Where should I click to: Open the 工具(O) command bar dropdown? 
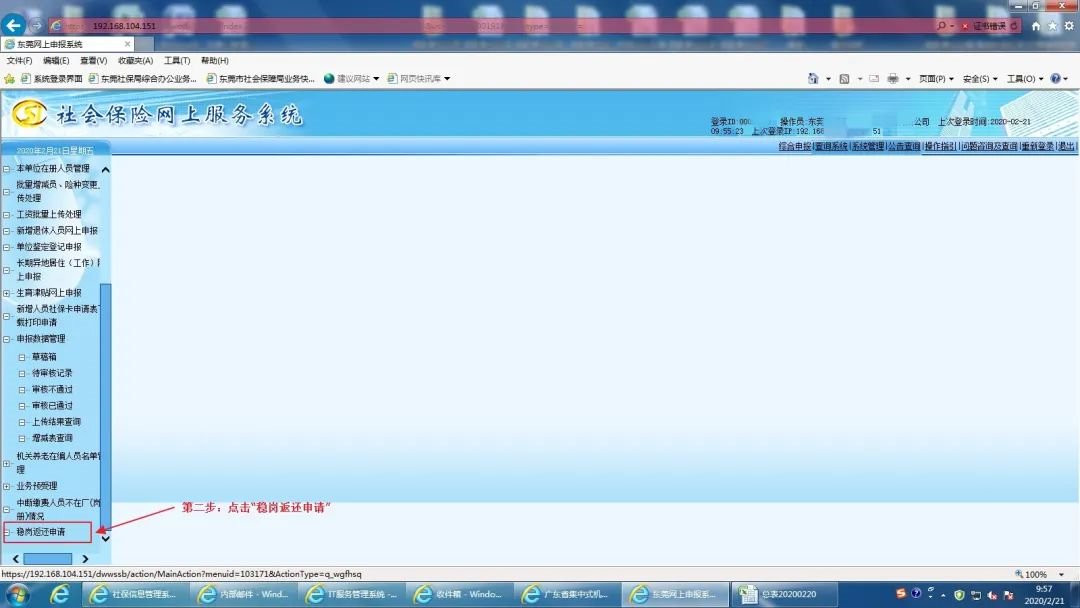(x=1025, y=78)
